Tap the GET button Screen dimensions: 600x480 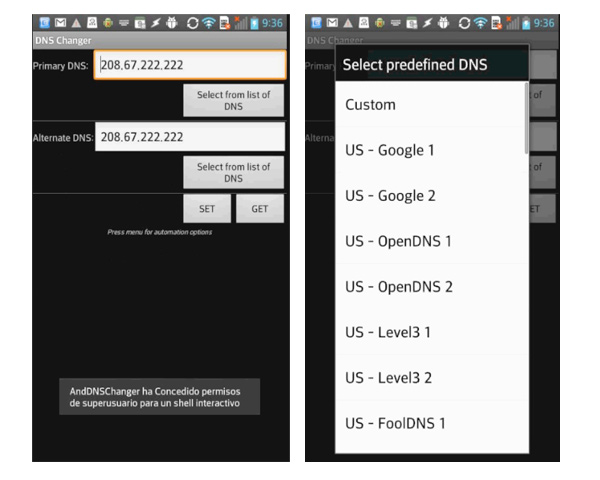click(260, 209)
